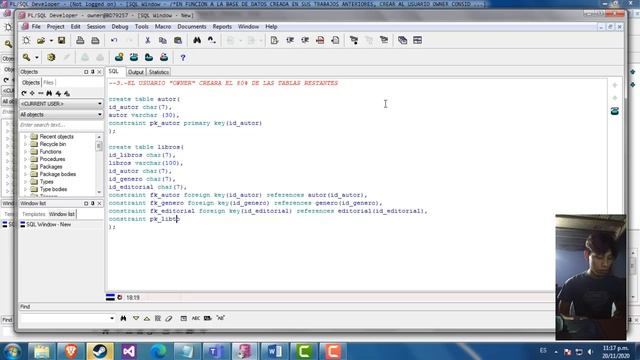Click the New document icon
640x360 pixels.
pos(27,40)
